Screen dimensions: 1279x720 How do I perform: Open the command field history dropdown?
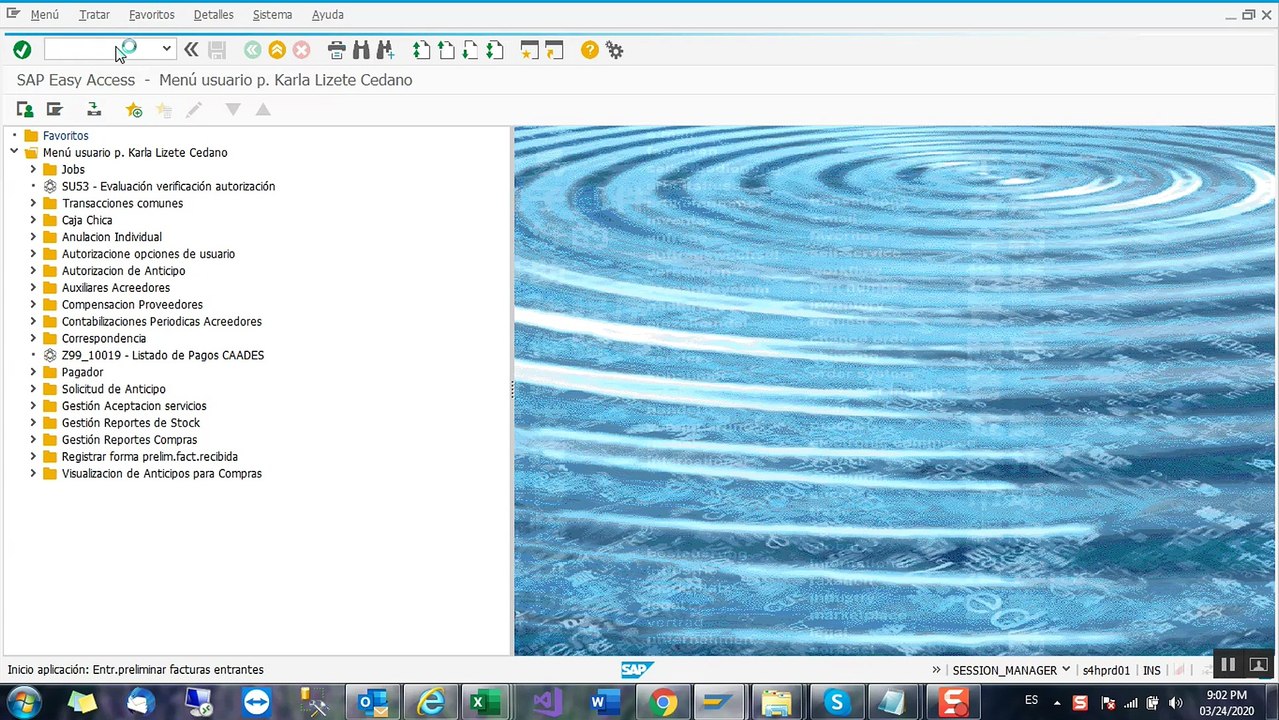[167, 49]
